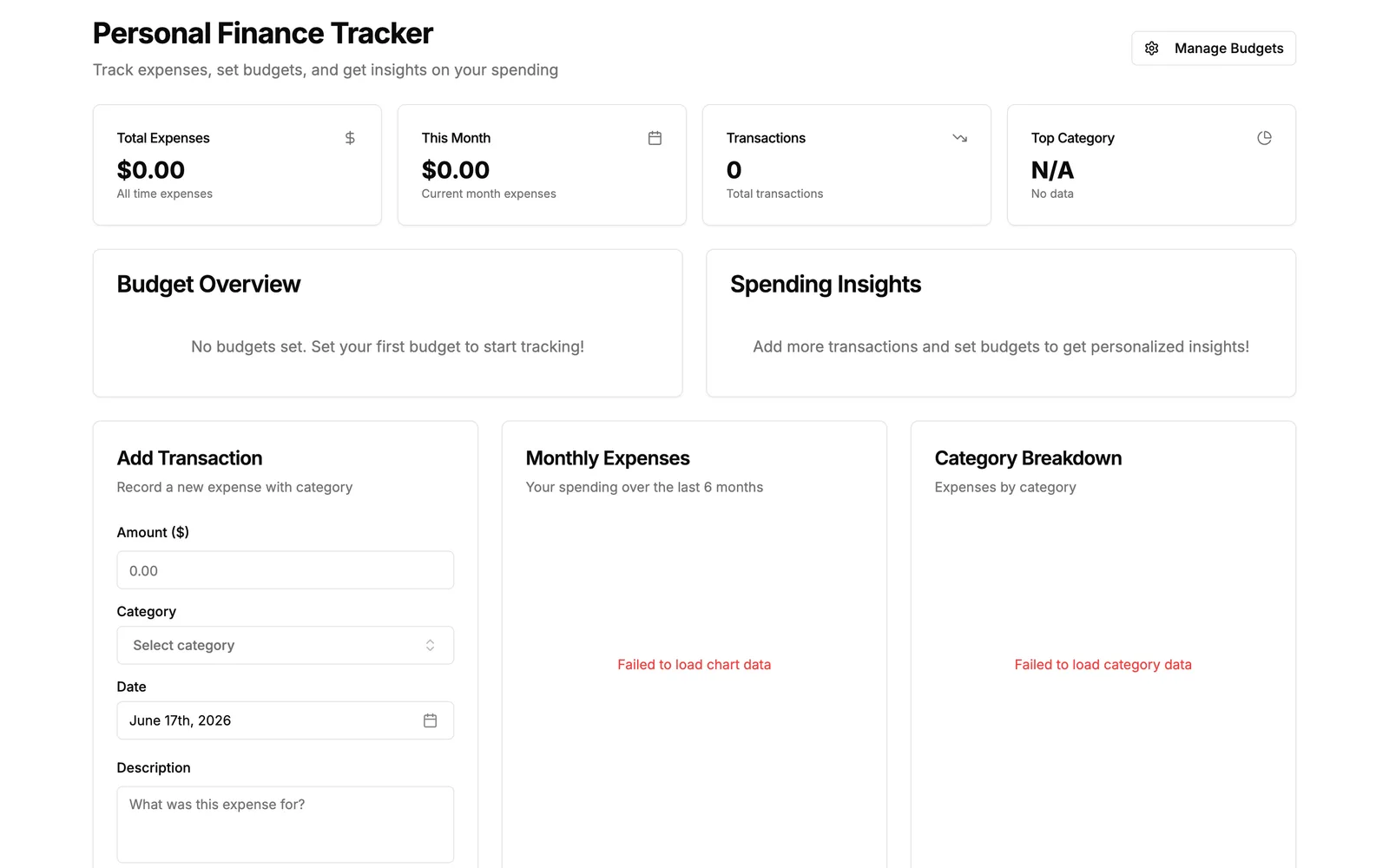Click the 'No budgets set' message
The width and height of the screenshot is (1389, 868).
pyautogui.click(x=387, y=346)
